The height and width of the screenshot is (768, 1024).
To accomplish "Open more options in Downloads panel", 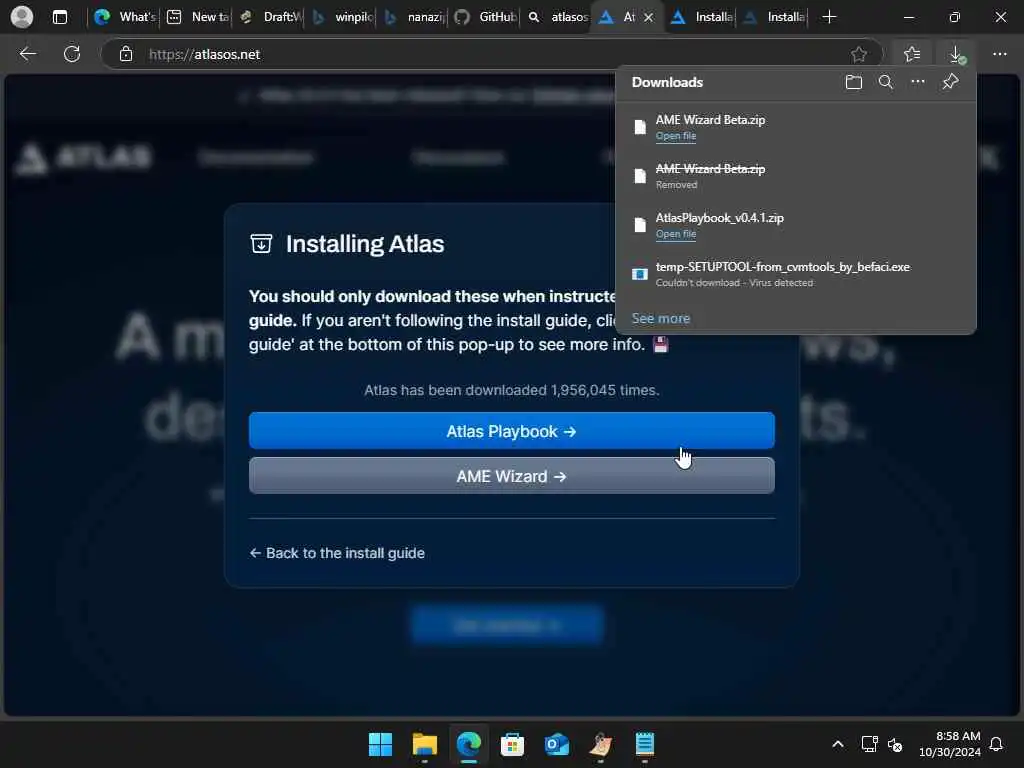I will pyautogui.click(x=918, y=82).
